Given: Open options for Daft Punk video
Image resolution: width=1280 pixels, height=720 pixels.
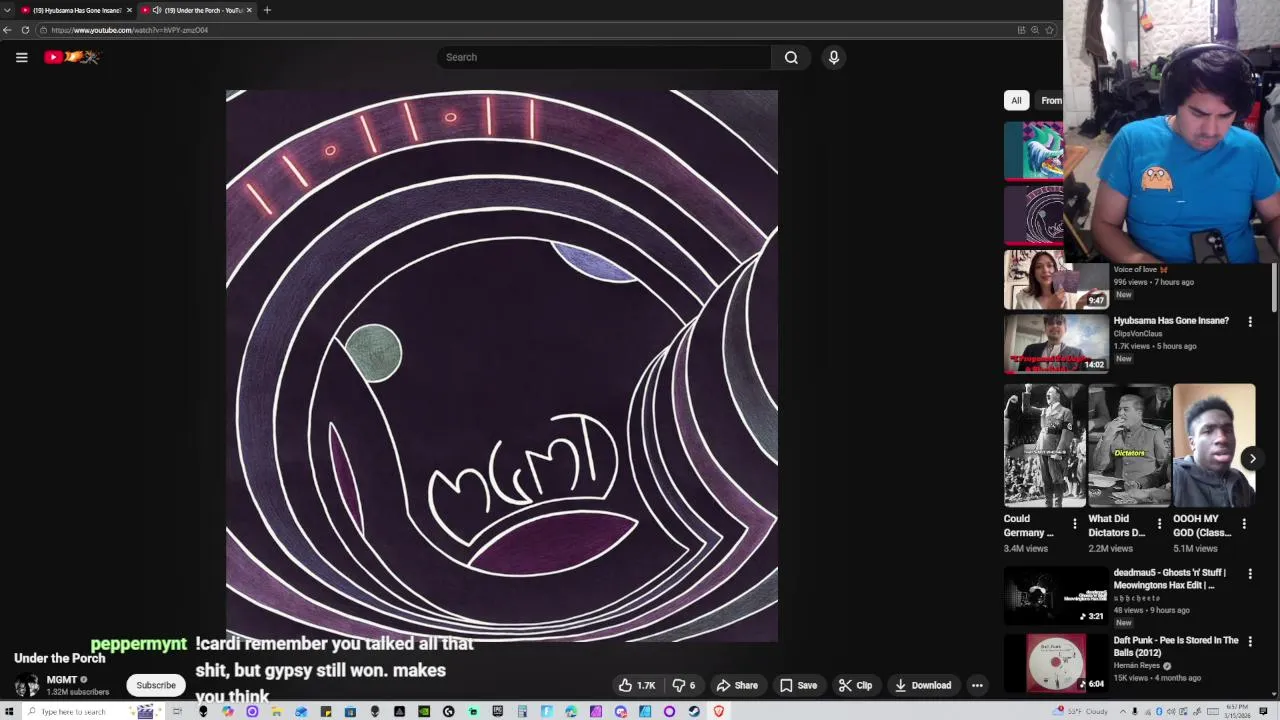Looking at the screenshot, I should [1249, 642].
